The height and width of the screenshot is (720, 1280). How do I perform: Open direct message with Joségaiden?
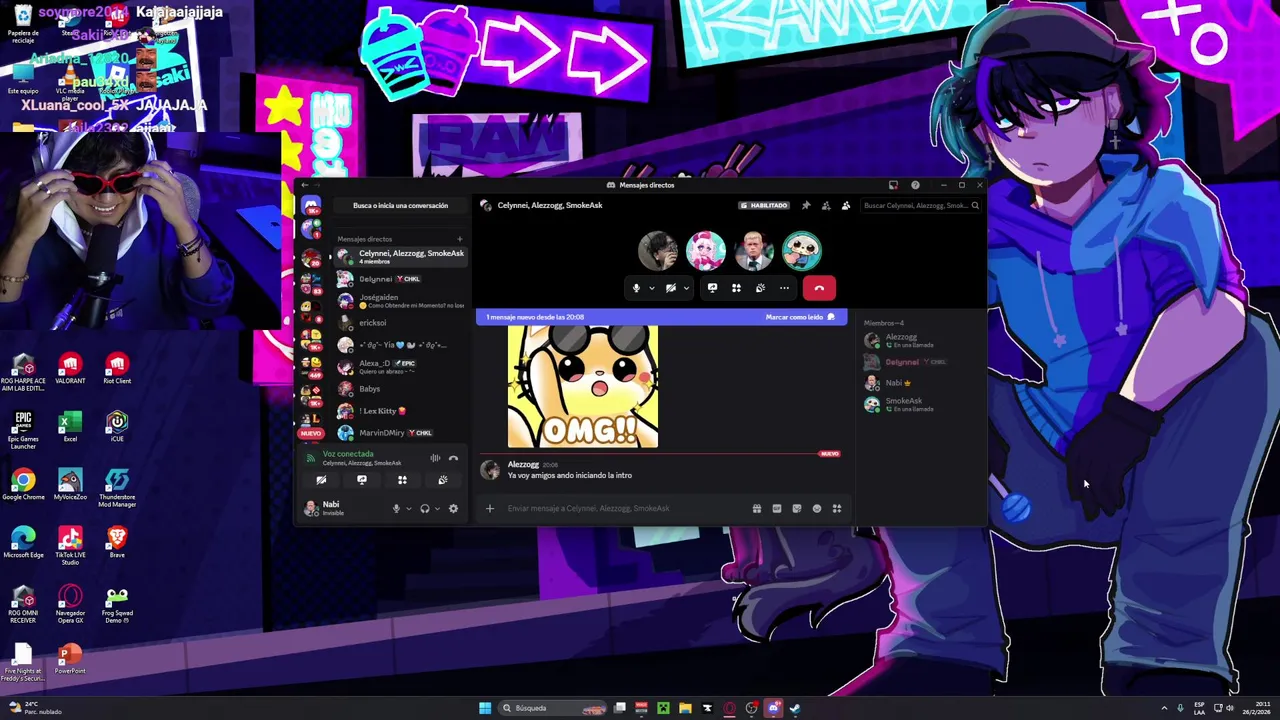click(x=400, y=301)
